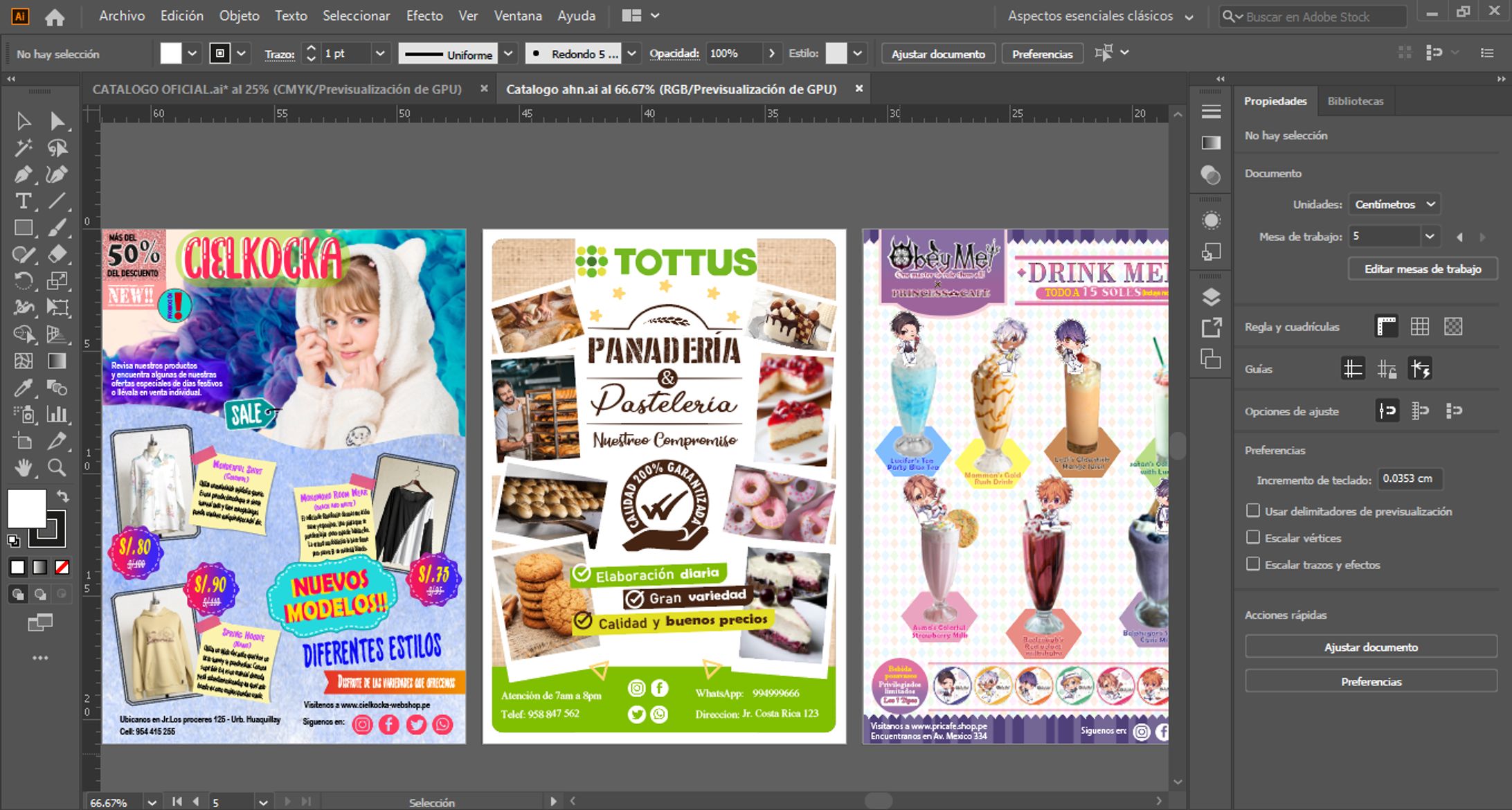
Task: Select the Rotate tool
Action: pos(24,280)
